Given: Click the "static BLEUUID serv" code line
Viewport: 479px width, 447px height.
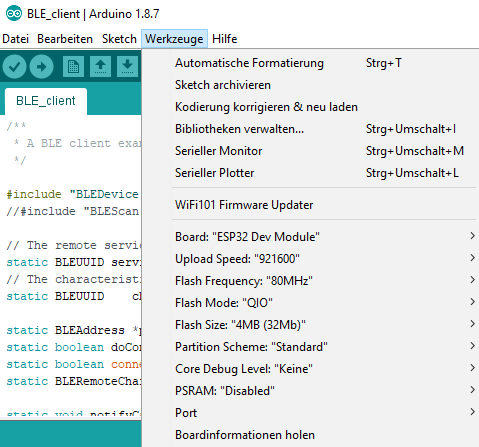Looking at the screenshot, I should pyautogui.click(x=74, y=262).
